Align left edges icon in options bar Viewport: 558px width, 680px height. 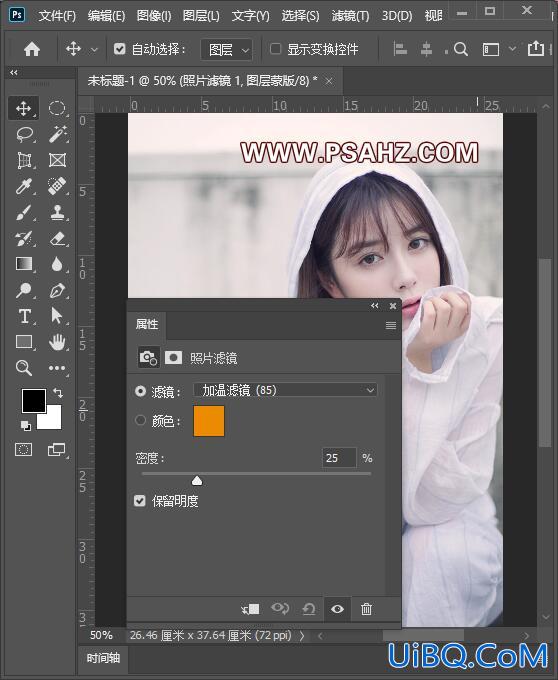click(400, 49)
